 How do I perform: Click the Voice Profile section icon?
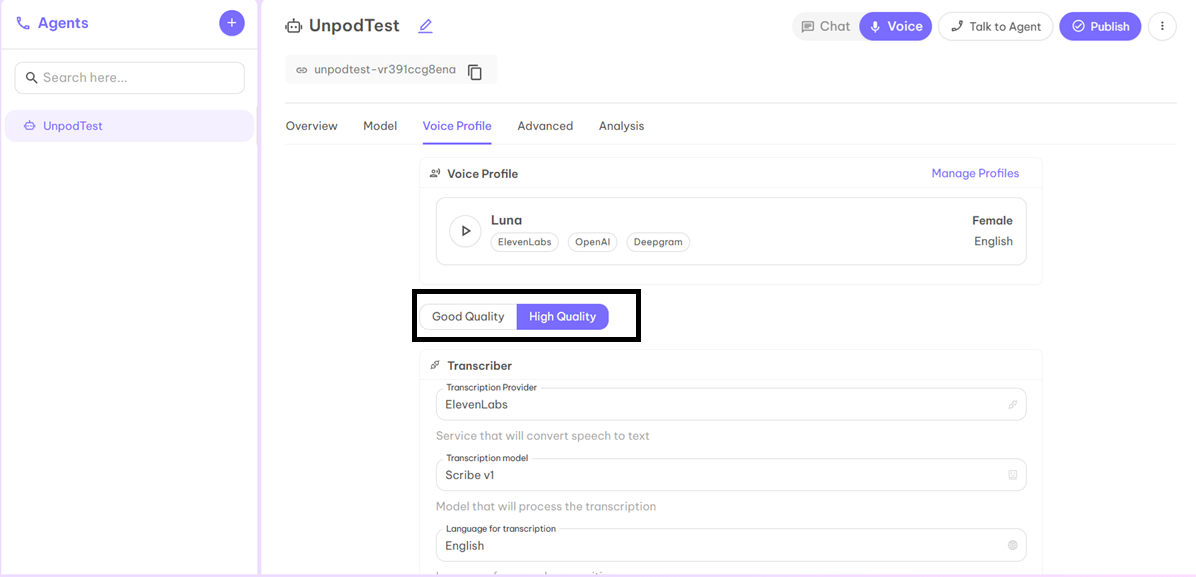coord(435,173)
